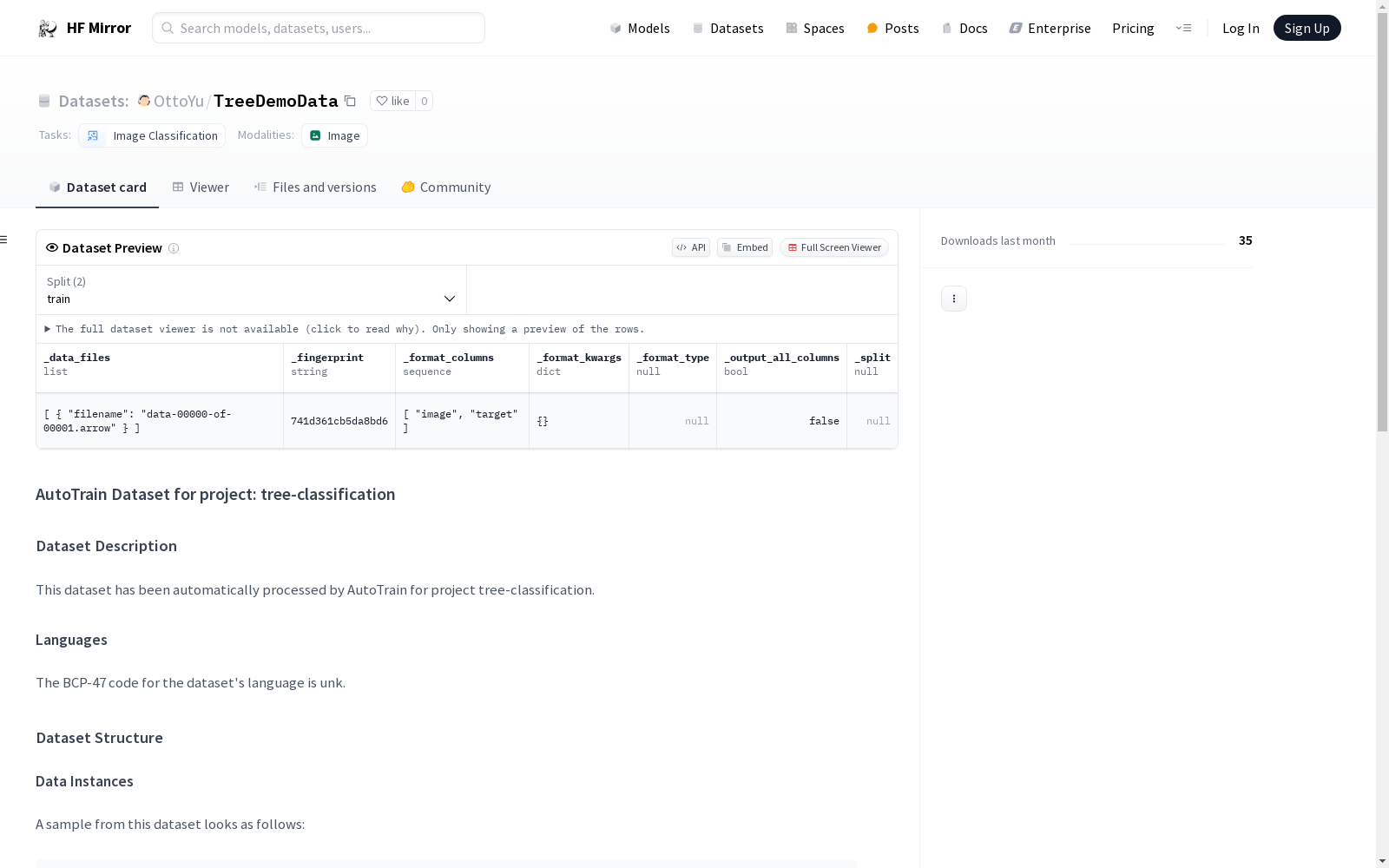The image size is (1389, 868).
Task: Click the cell containing data-00000-of-00001.arrow
Action: [x=160, y=421]
